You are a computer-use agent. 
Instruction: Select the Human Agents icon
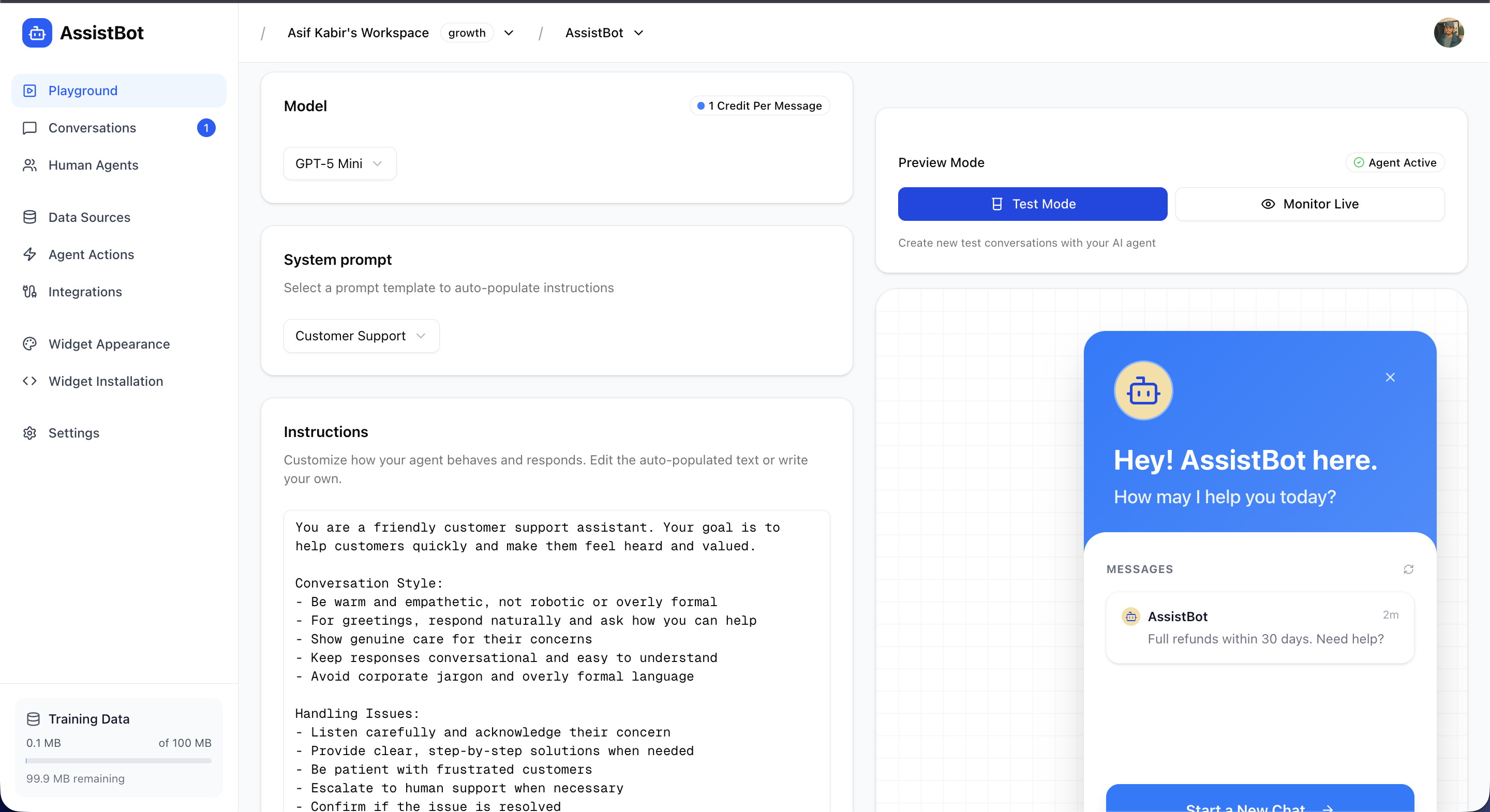[x=29, y=165]
